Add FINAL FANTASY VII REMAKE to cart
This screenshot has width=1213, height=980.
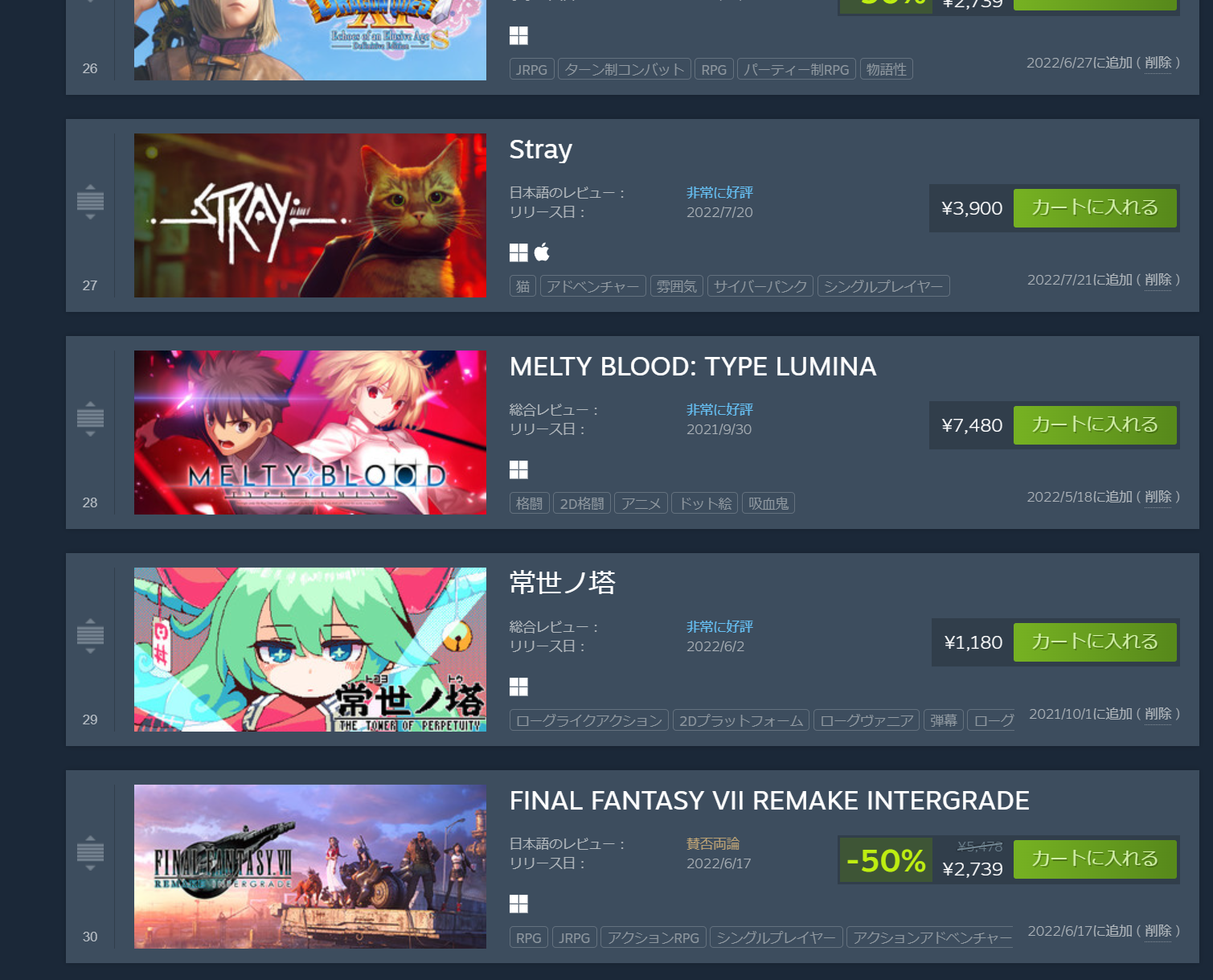point(1095,859)
